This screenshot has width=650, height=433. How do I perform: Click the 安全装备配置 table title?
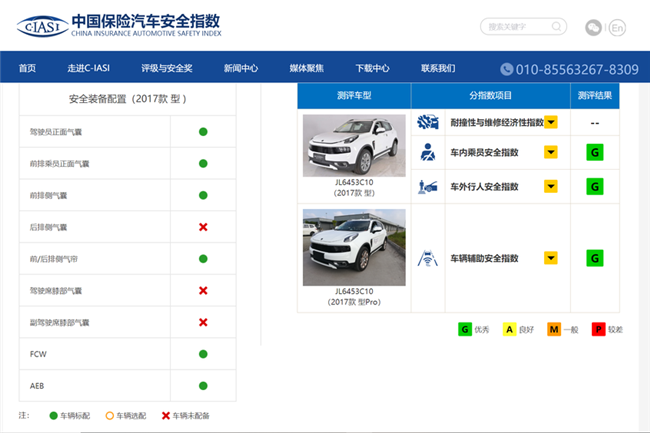click(x=128, y=99)
